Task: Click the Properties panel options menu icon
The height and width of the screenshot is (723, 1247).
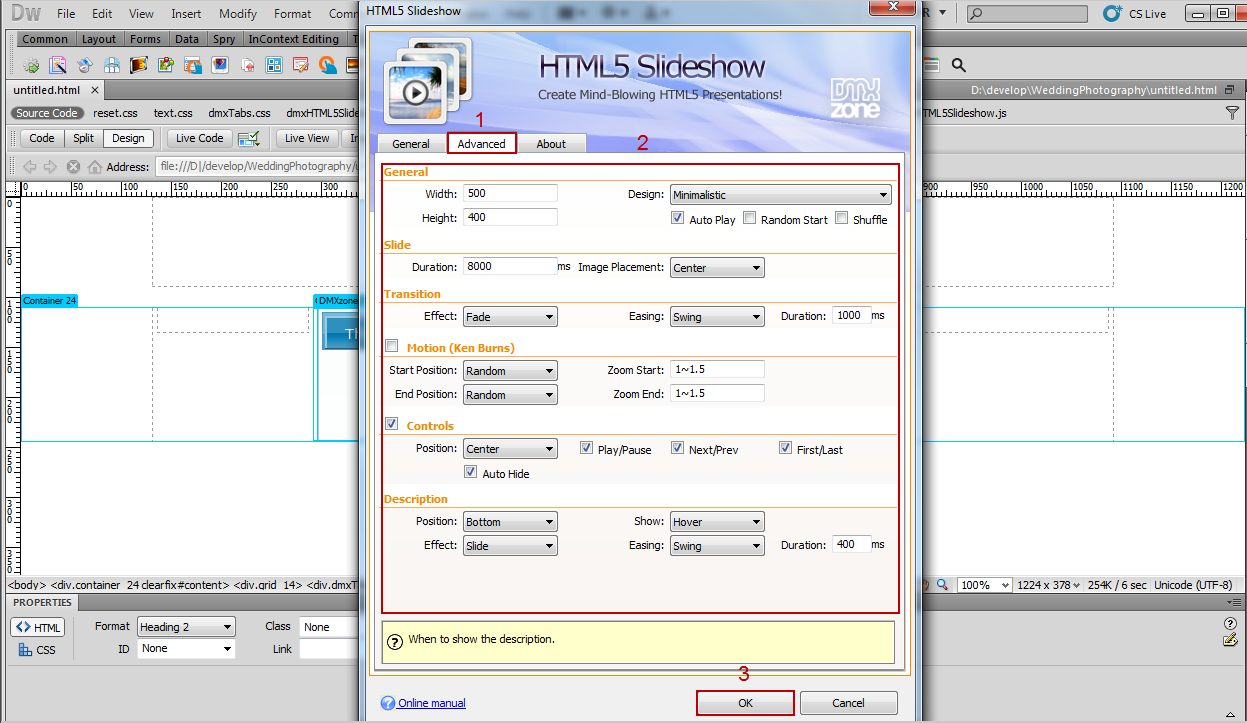Action: click(1235, 603)
